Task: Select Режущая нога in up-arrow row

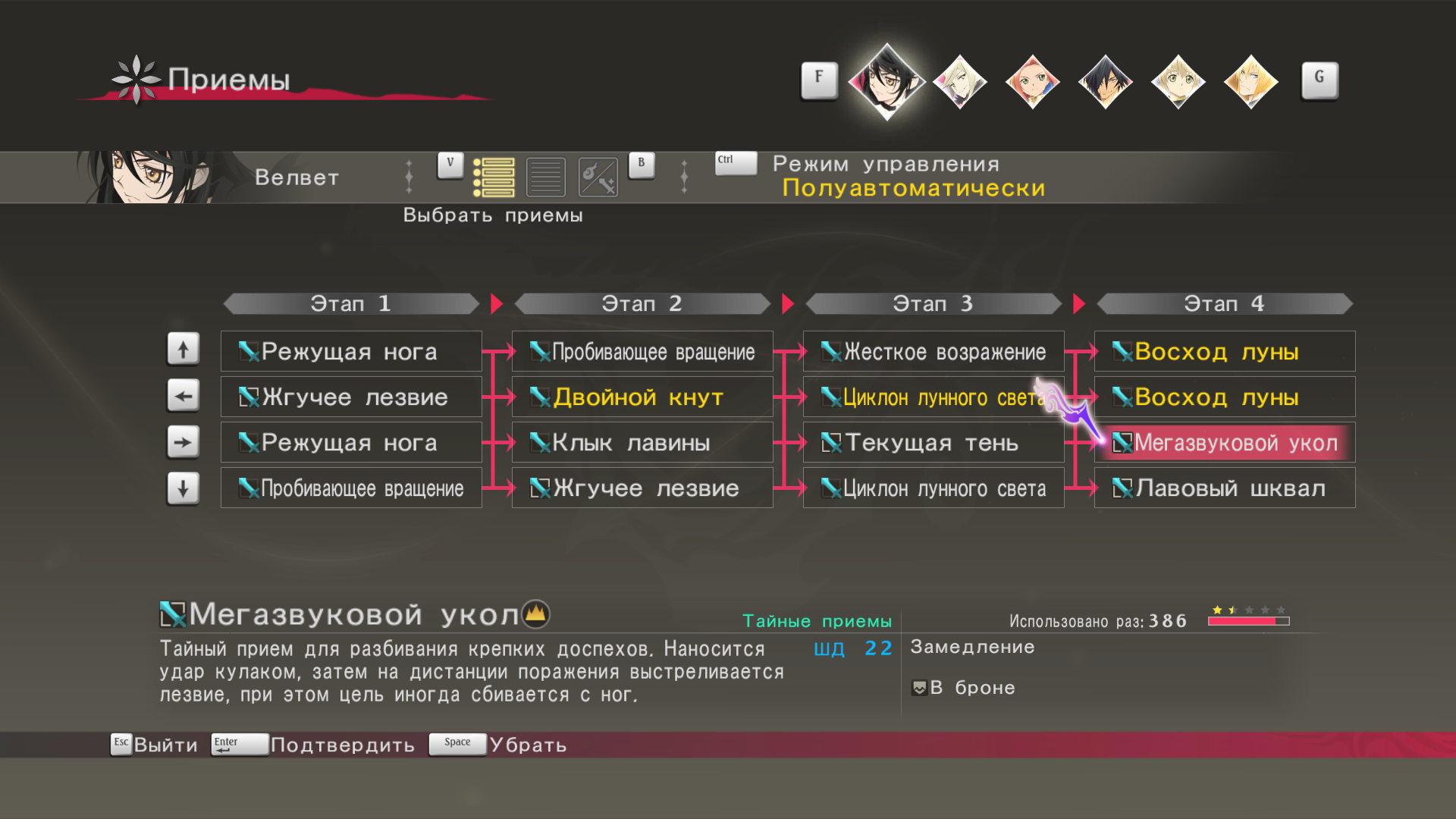Action: pos(351,351)
